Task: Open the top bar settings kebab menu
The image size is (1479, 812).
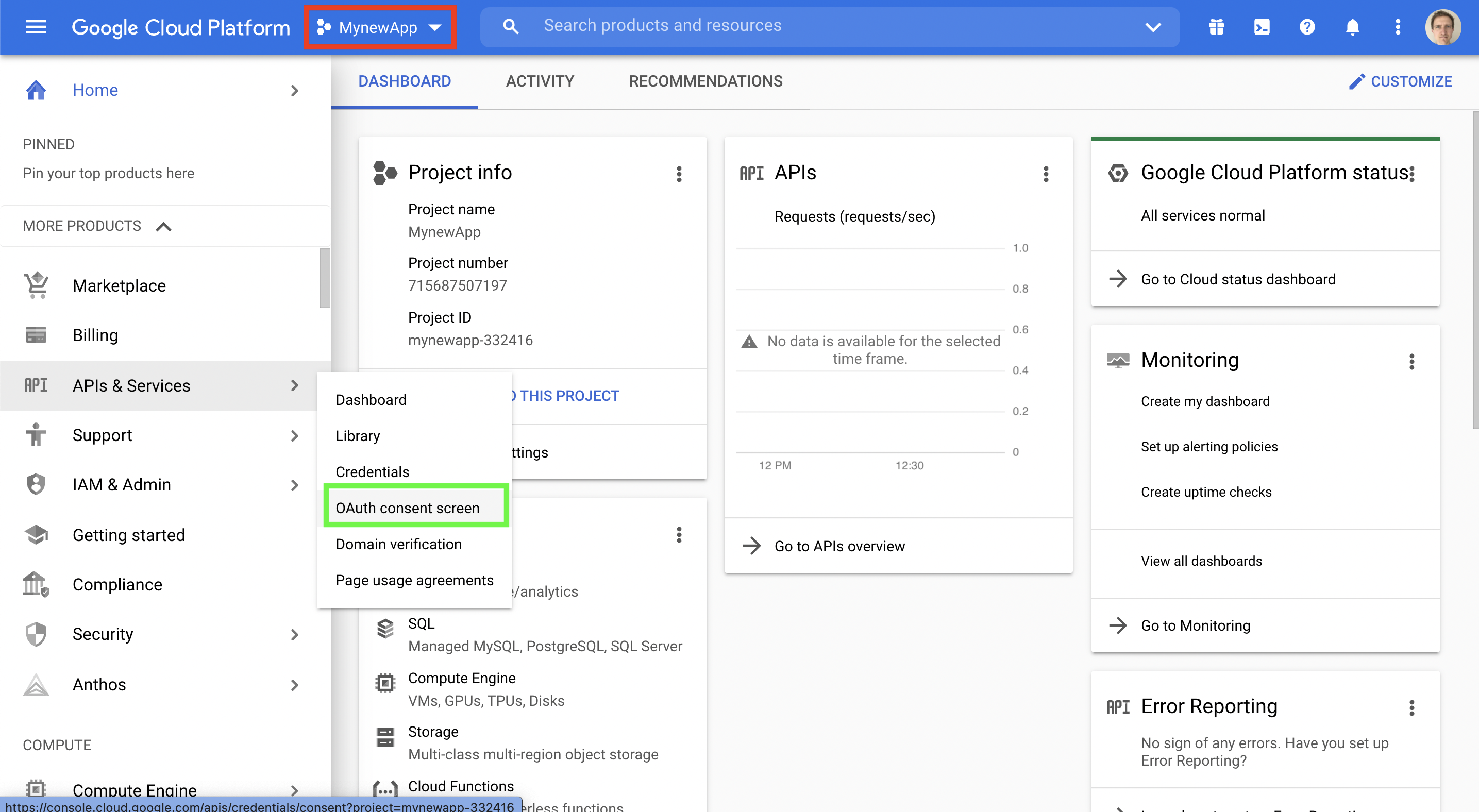Action: (x=1398, y=27)
